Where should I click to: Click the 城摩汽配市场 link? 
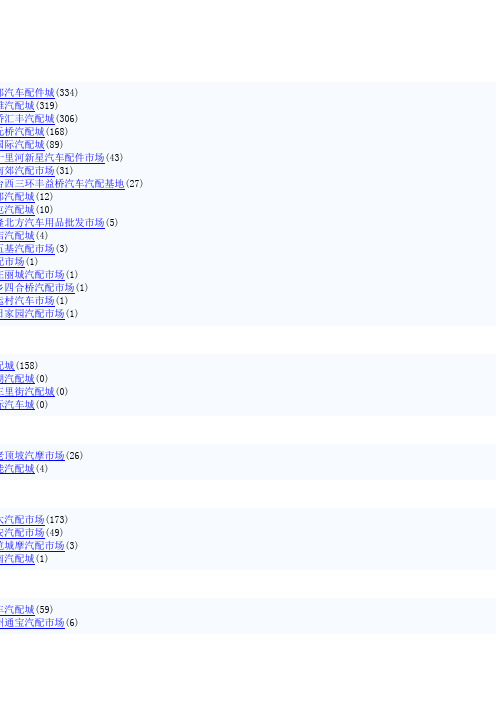(32, 546)
